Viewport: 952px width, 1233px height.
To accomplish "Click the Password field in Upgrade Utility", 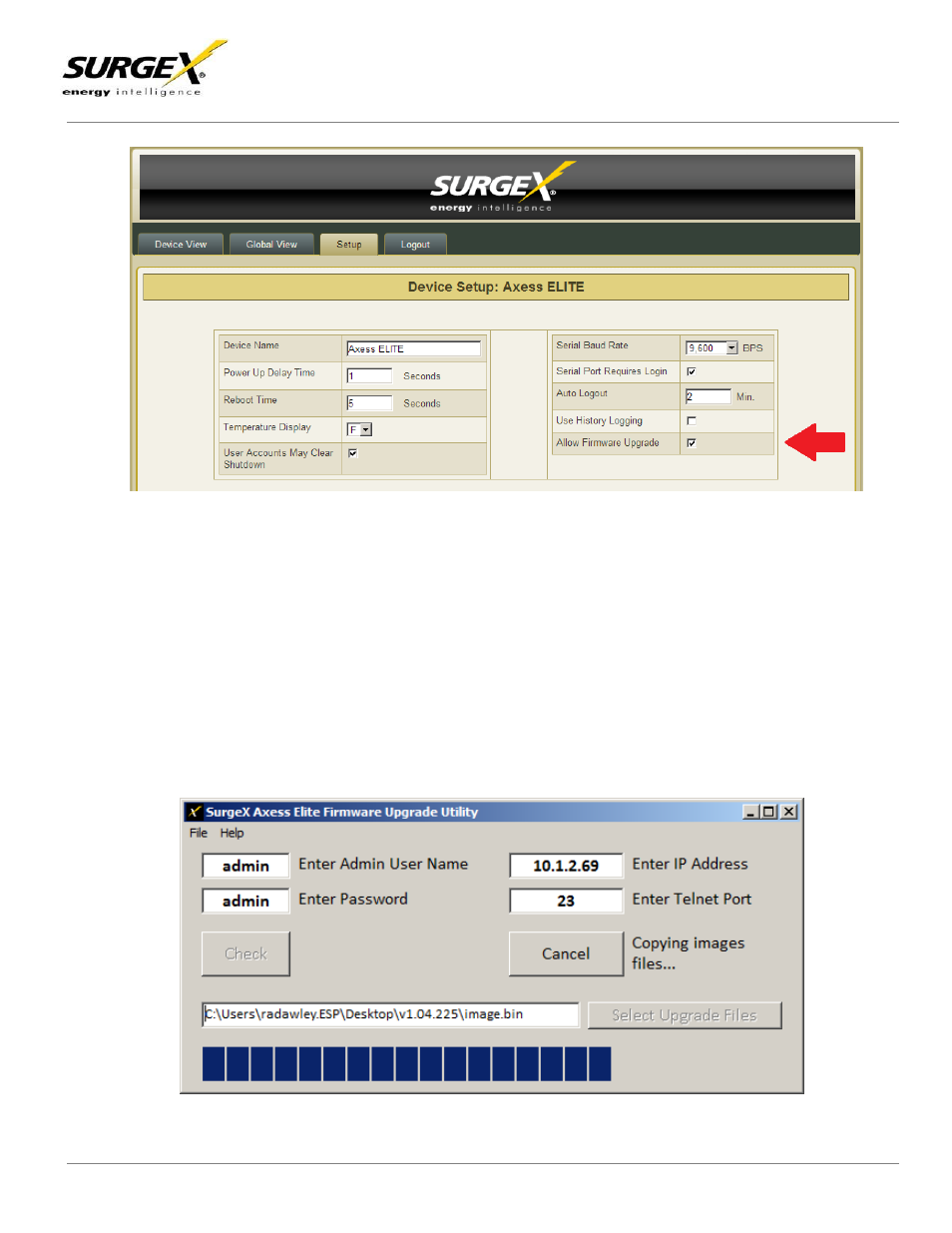I will pyautogui.click(x=245, y=901).
